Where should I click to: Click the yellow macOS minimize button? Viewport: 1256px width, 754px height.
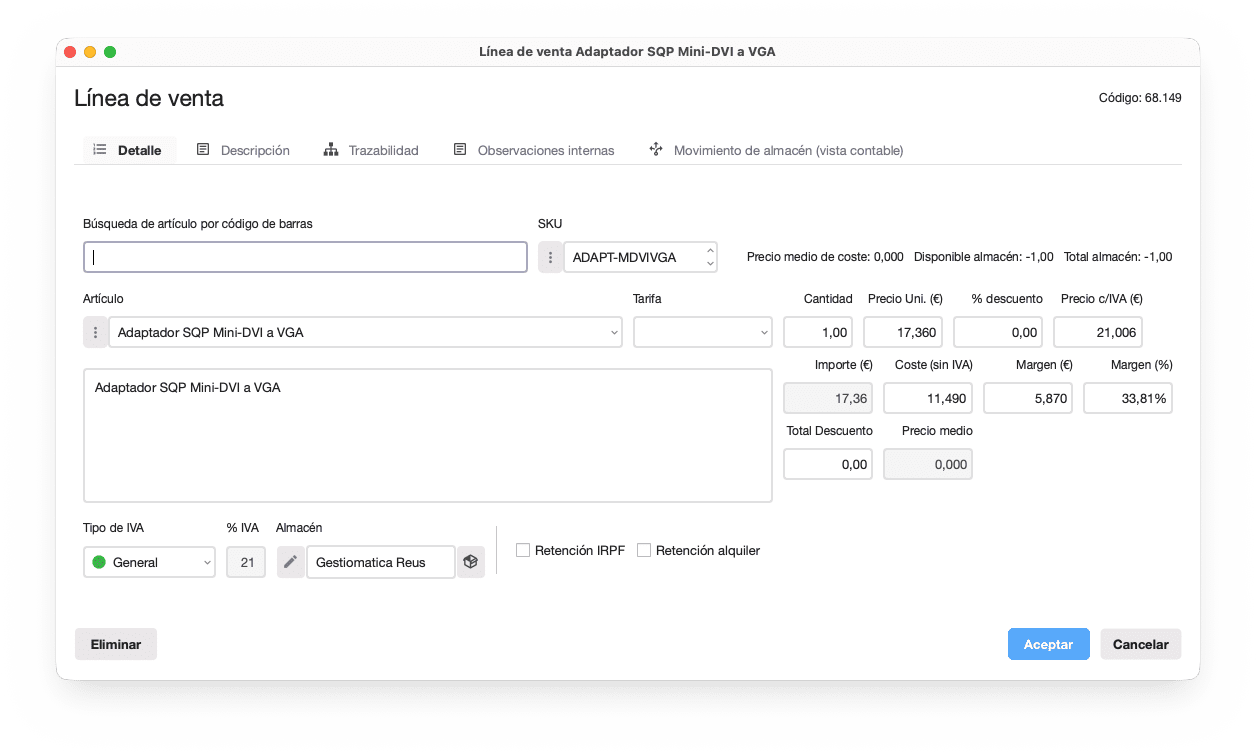[x=90, y=52]
